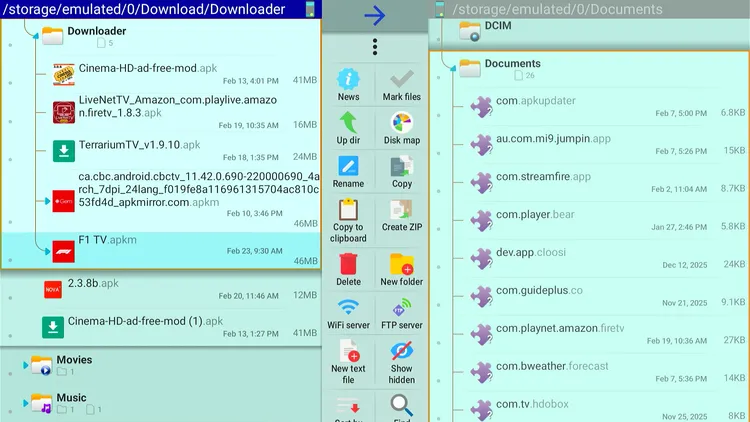
Task: Open the DCIM folder
Action: pos(589,31)
